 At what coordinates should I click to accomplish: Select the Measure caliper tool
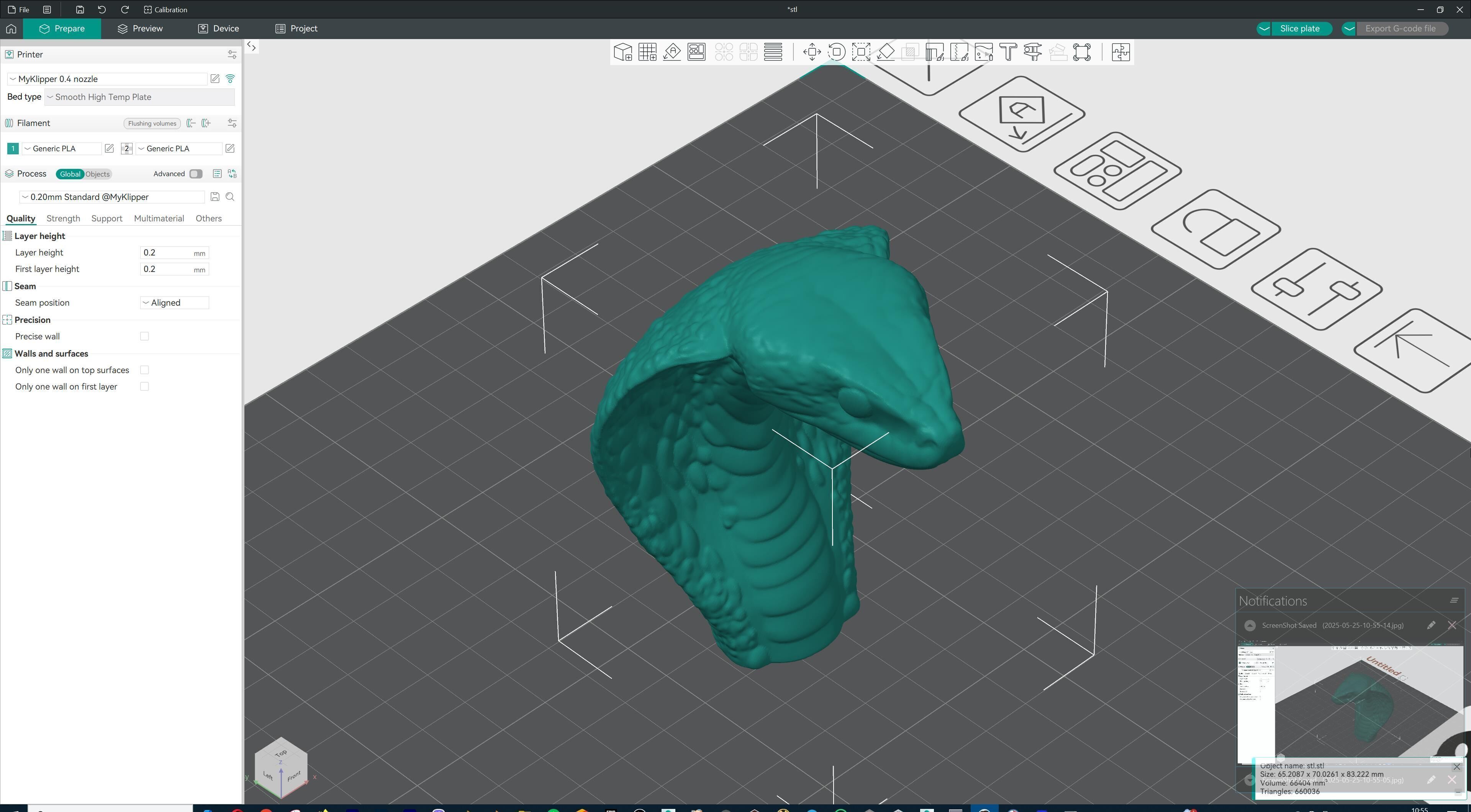tap(1033, 52)
